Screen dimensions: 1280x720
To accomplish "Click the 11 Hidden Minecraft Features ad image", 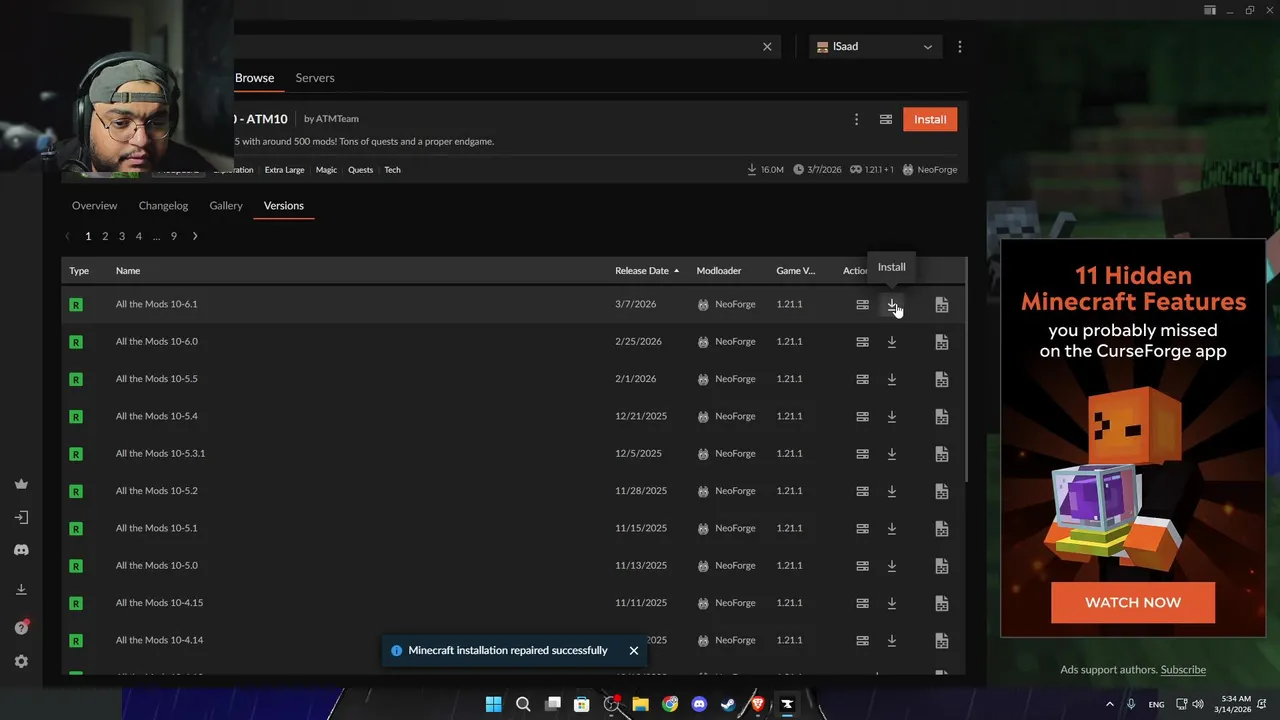I will coord(1133,437).
